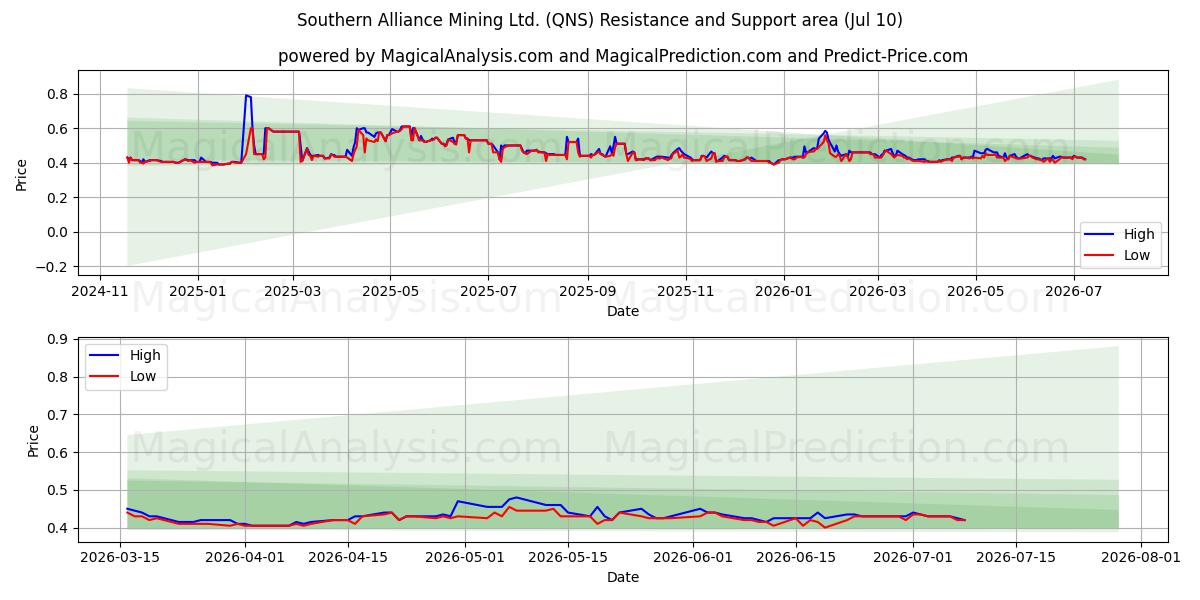
Task: Click the '2026-05' tick label in top chart
Action: click(976, 290)
